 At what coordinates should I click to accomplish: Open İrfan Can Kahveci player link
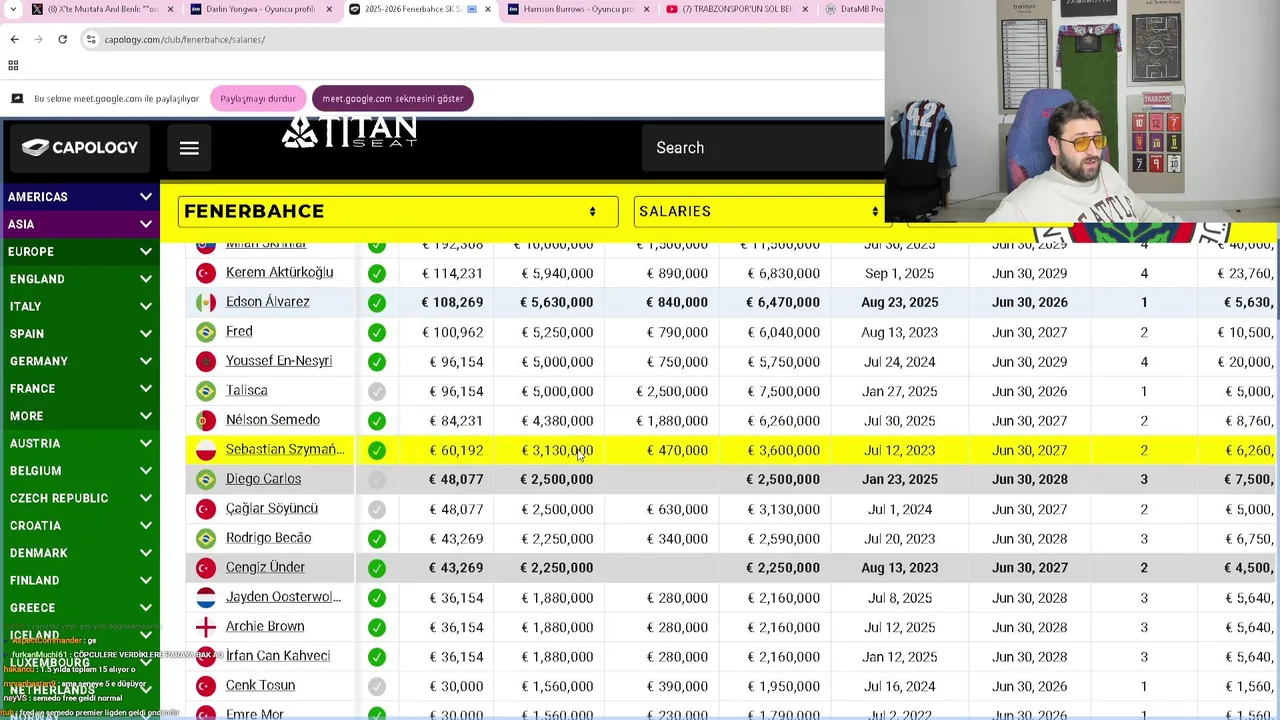click(x=278, y=656)
